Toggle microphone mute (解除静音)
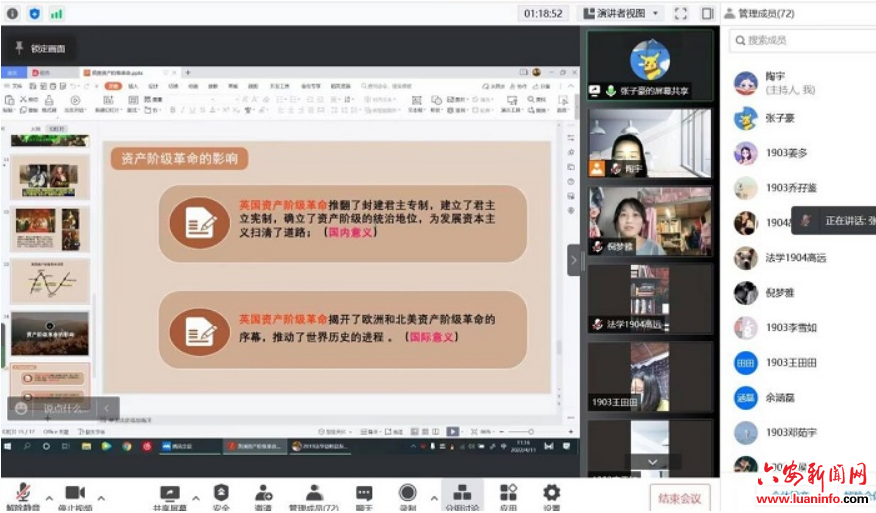 (22, 493)
